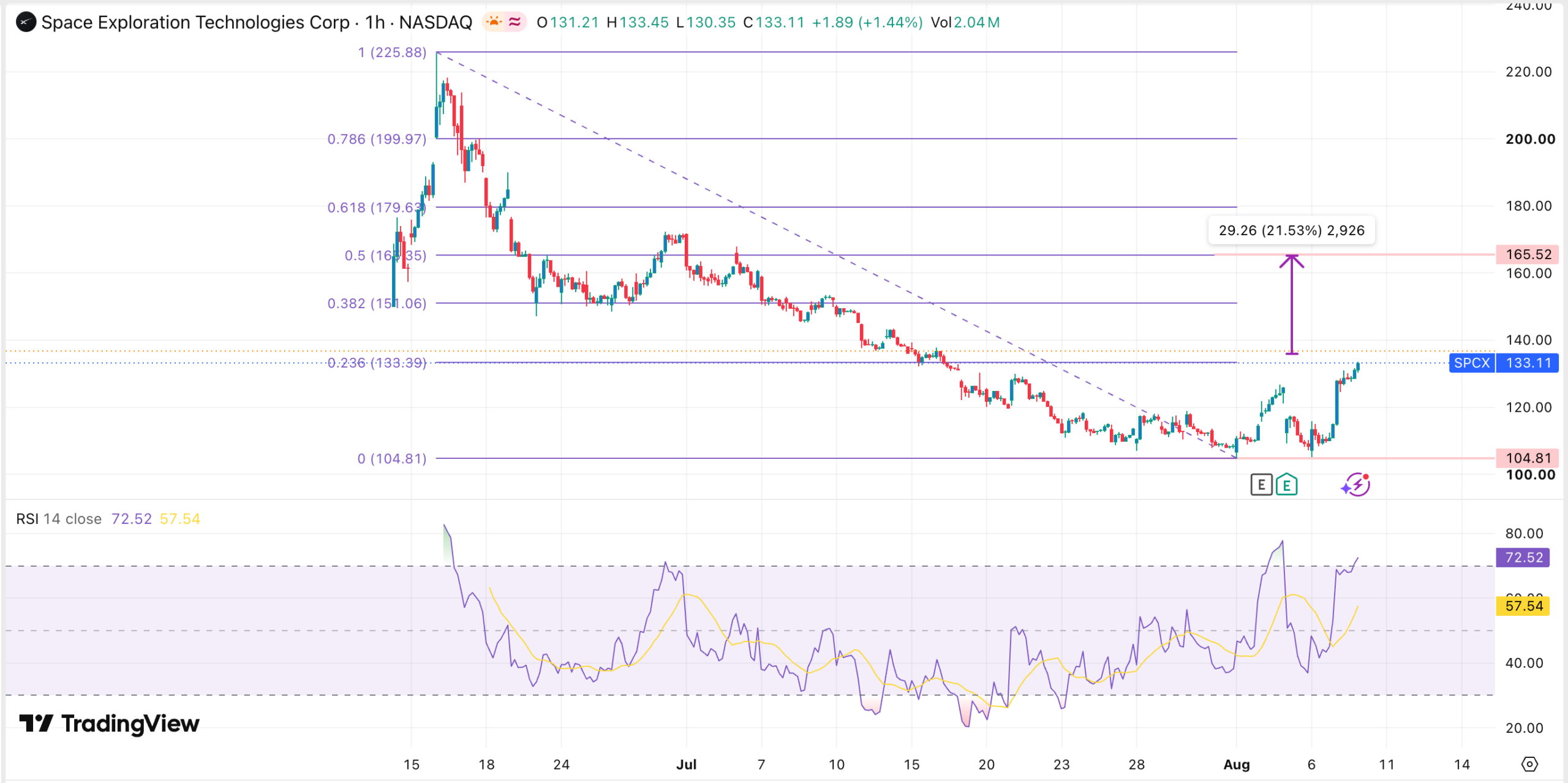Click the volume value 2.04M in header
This screenshot has width=1568, height=783.
tap(977, 23)
